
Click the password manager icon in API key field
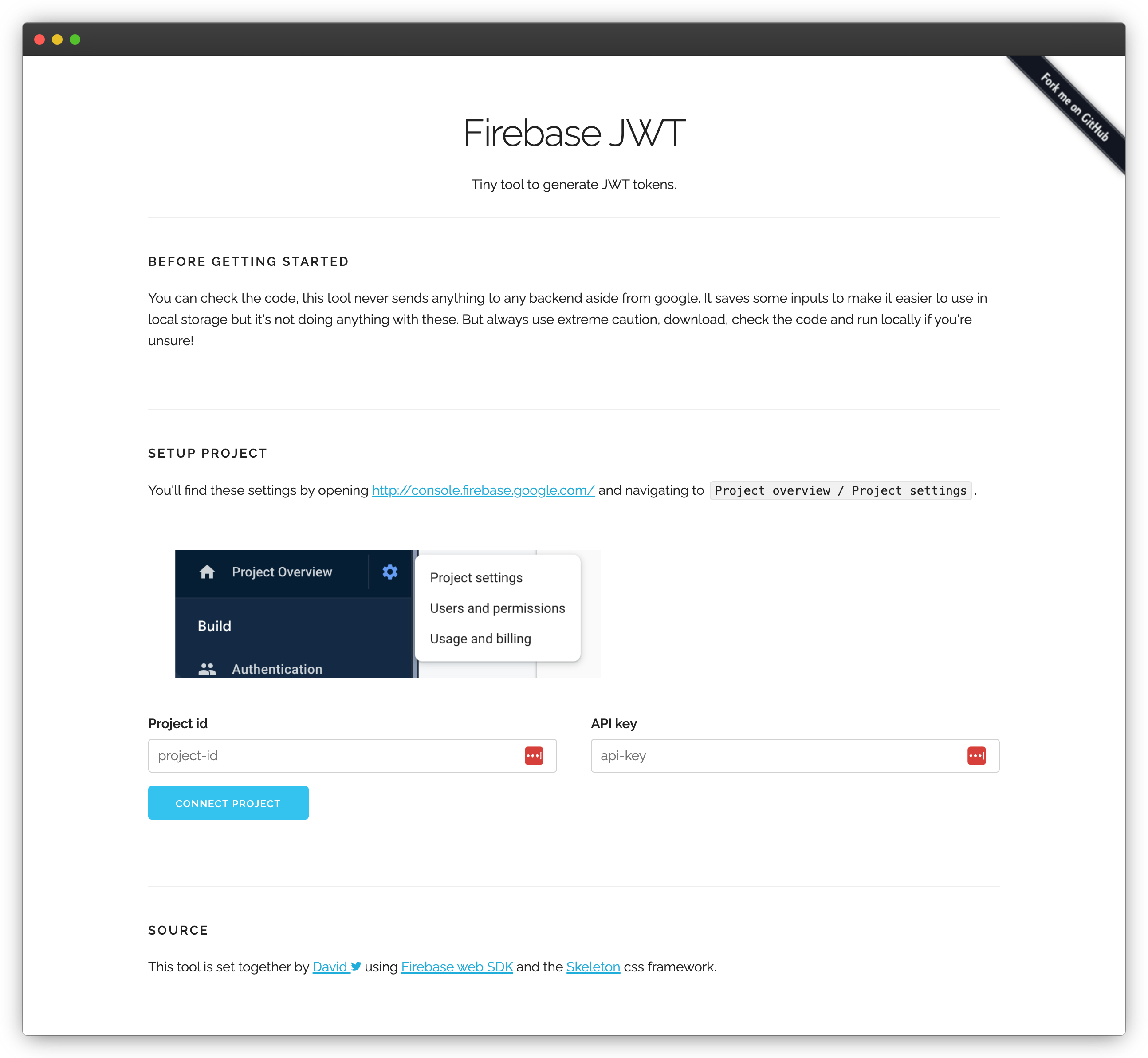click(x=976, y=756)
